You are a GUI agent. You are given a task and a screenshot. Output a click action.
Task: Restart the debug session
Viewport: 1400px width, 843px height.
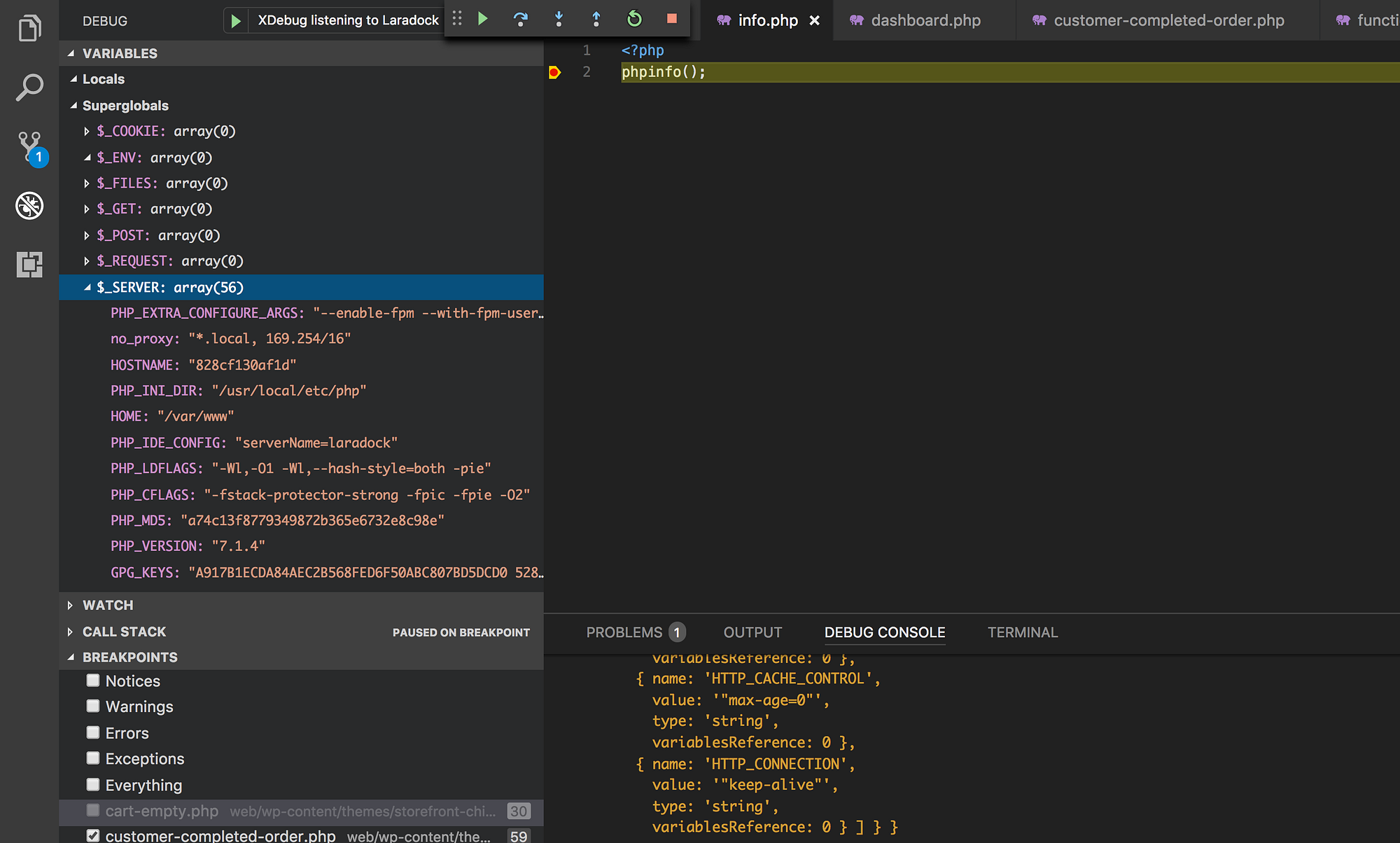(634, 20)
